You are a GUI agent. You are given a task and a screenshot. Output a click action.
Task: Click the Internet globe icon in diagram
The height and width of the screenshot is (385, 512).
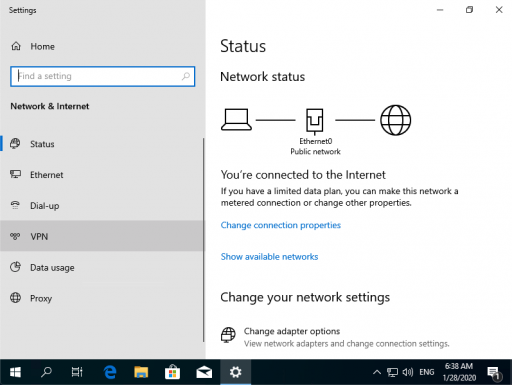tap(396, 120)
